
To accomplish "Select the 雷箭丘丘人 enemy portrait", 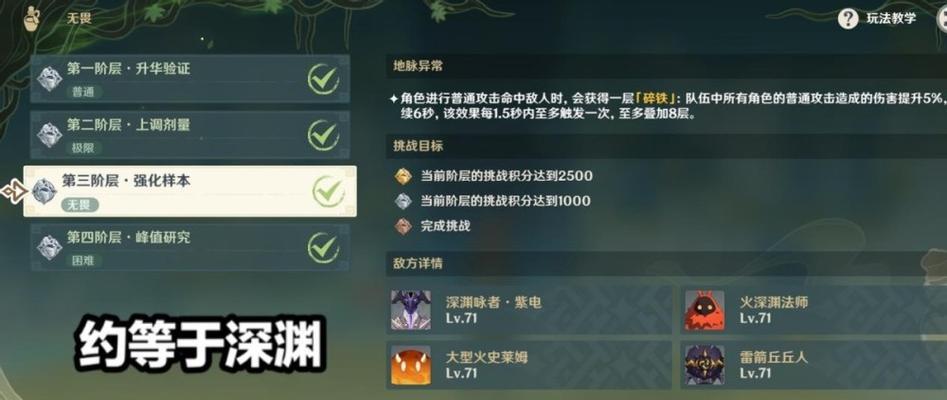I will 704,365.
